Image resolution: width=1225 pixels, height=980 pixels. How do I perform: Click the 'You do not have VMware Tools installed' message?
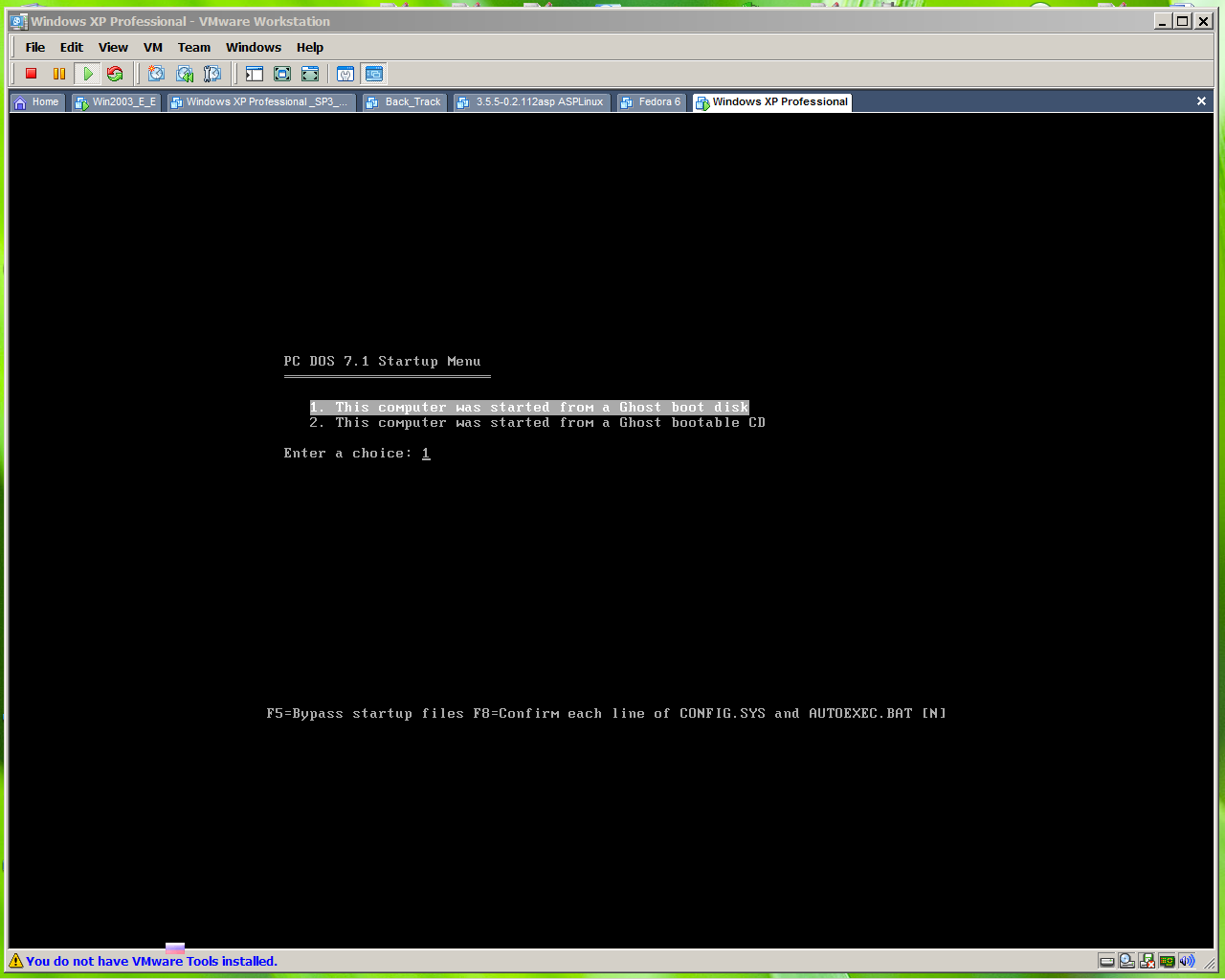coord(151,962)
